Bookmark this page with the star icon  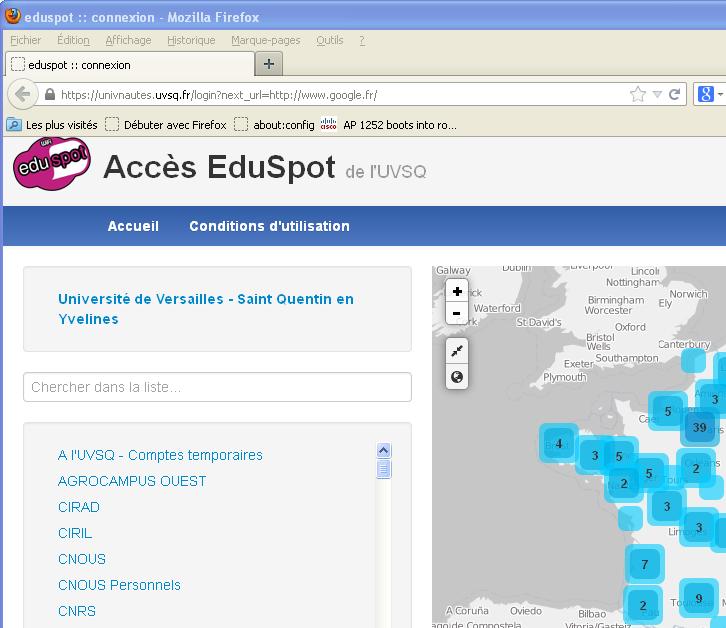point(638,94)
